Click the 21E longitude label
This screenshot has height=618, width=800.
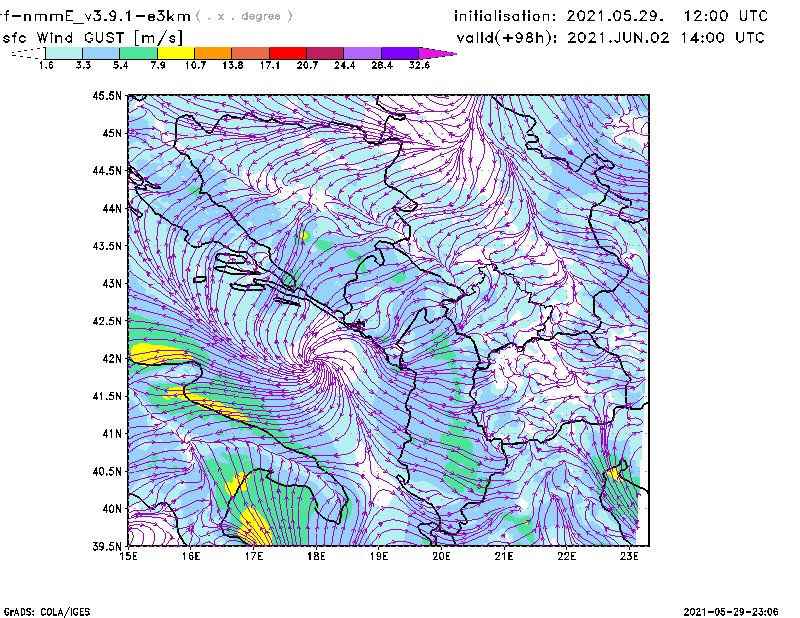(x=504, y=556)
